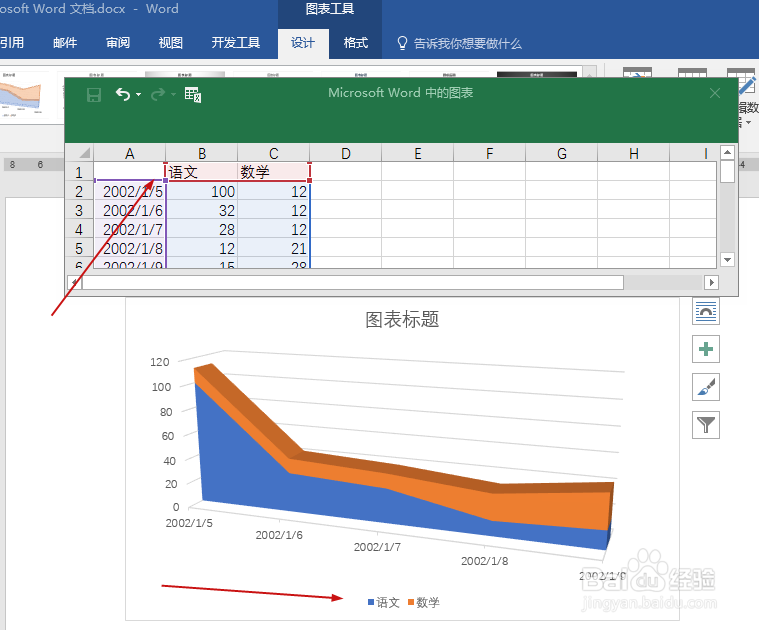Screen dimensions: 759x630
Task: Click cell C5 with value 21
Action: [273, 248]
